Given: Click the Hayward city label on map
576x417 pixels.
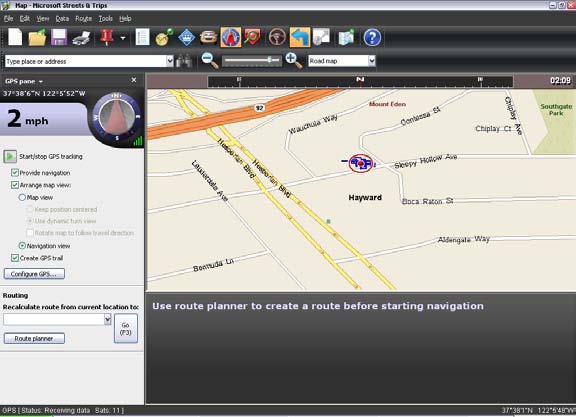Looking at the screenshot, I should (365, 198).
